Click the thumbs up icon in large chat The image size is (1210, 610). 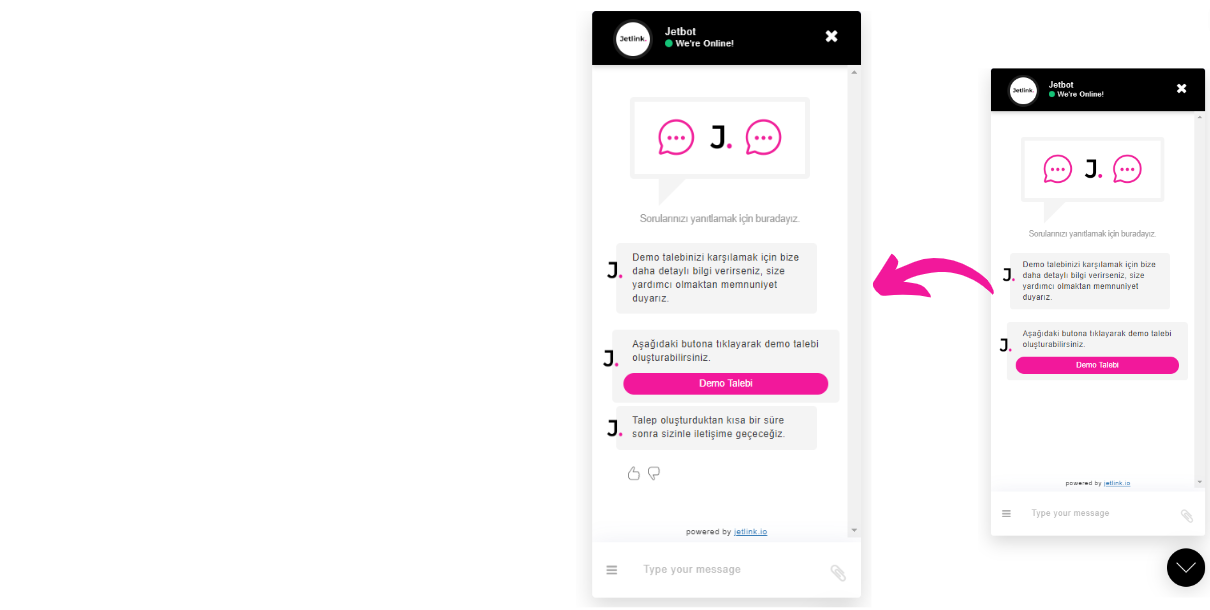633,473
